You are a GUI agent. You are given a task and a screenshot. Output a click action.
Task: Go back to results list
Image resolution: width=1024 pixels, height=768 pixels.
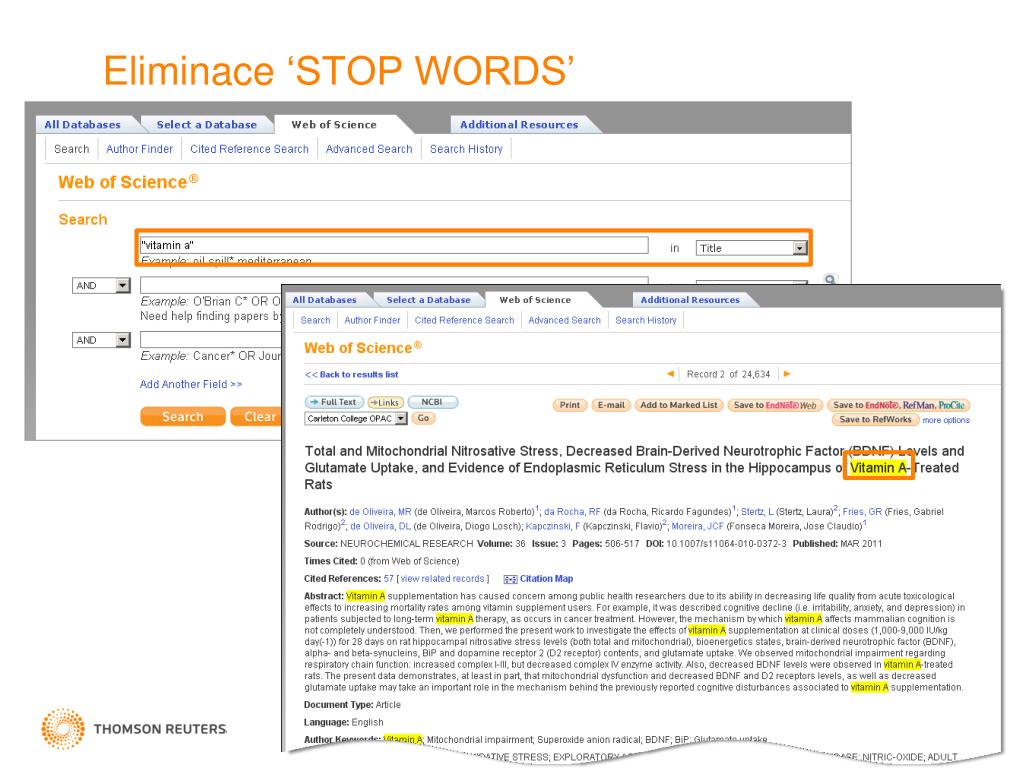click(351, 374)
